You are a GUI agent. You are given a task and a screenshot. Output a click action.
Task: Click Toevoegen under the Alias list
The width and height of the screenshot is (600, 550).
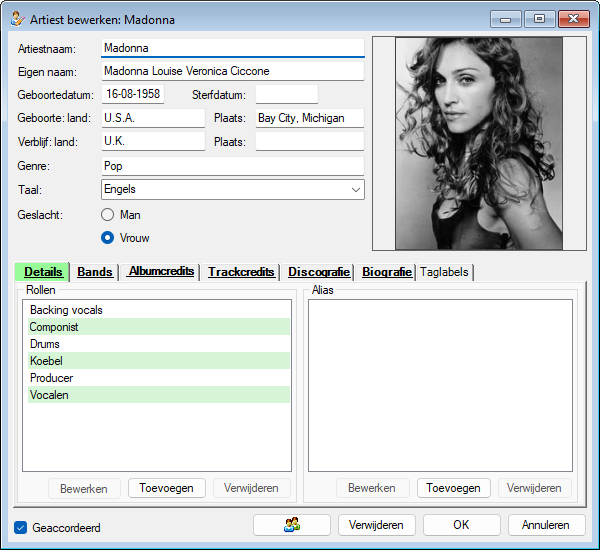coord(453,488)
